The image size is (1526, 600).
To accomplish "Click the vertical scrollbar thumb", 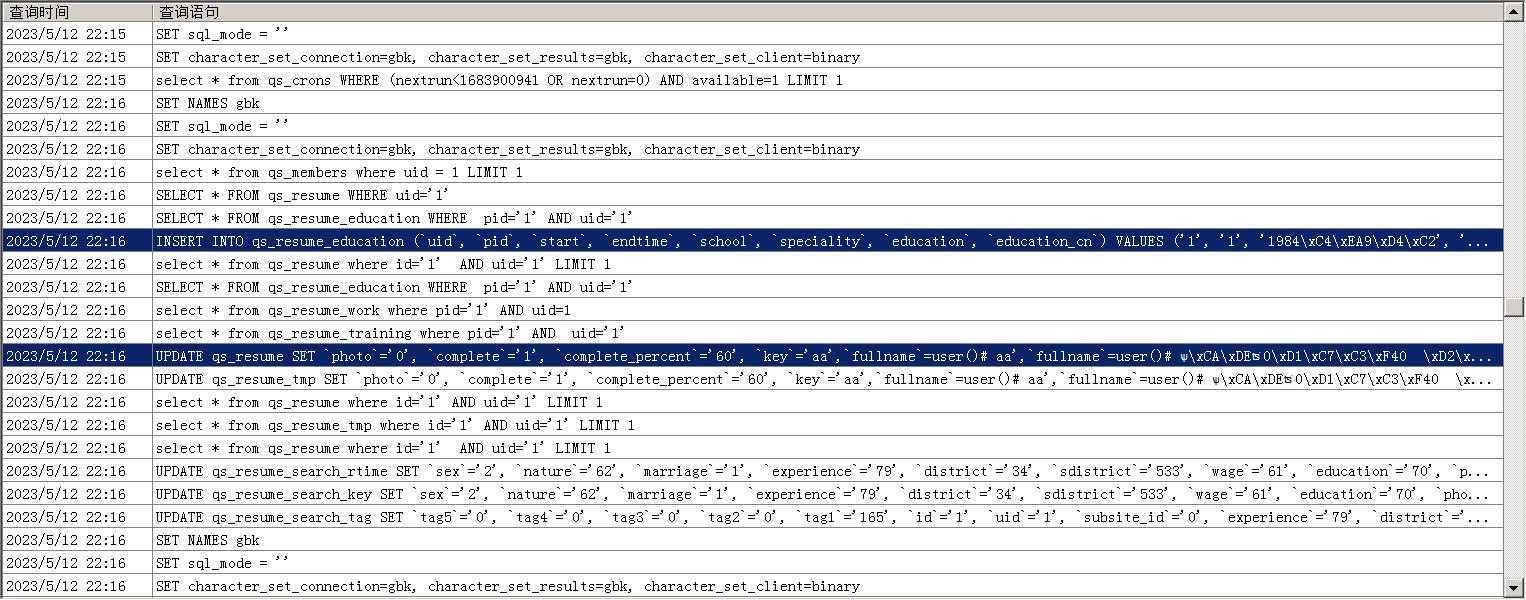I will tap(1514, 306).
